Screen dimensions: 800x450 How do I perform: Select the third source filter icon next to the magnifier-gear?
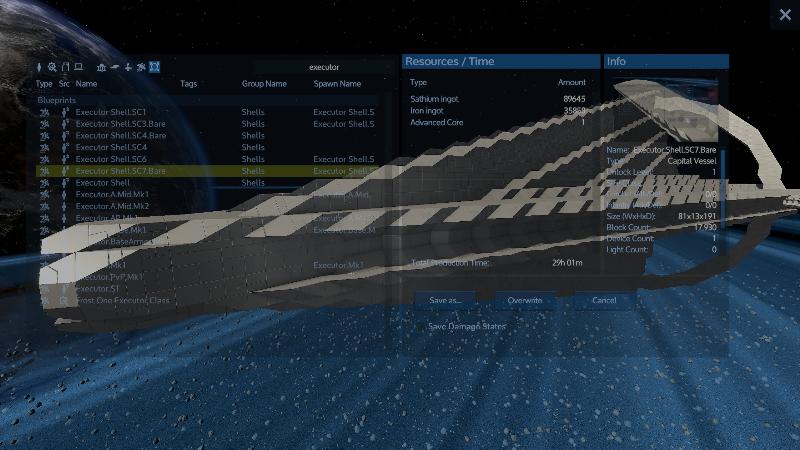coord(65,67)
